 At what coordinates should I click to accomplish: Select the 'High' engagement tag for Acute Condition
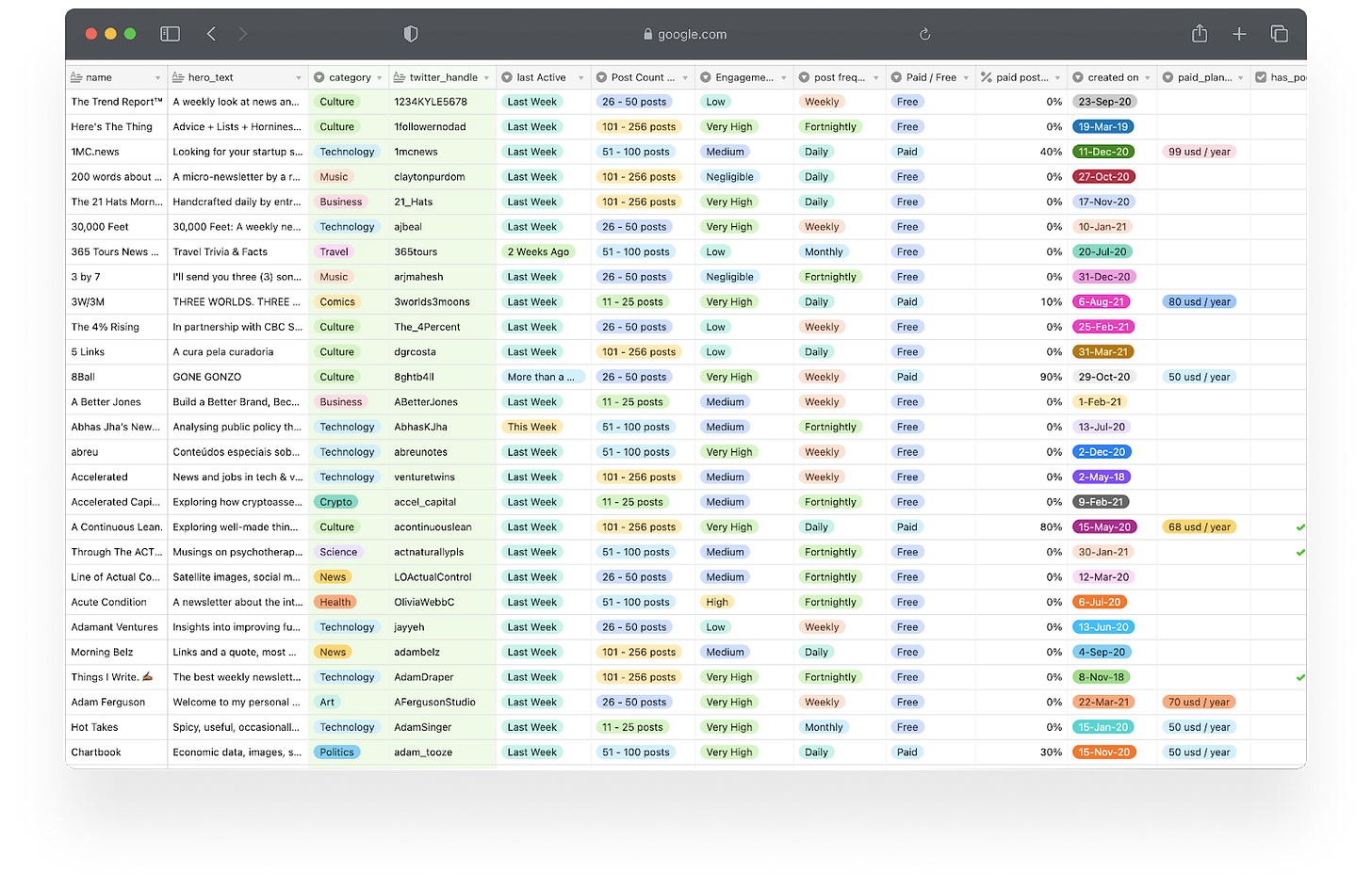point(717,602)
